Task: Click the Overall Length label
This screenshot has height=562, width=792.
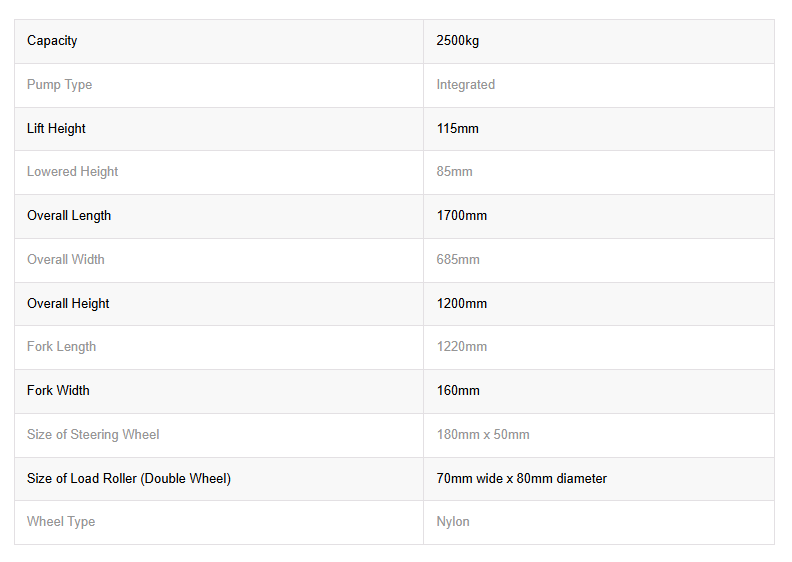Action: (x=69, y=216)
